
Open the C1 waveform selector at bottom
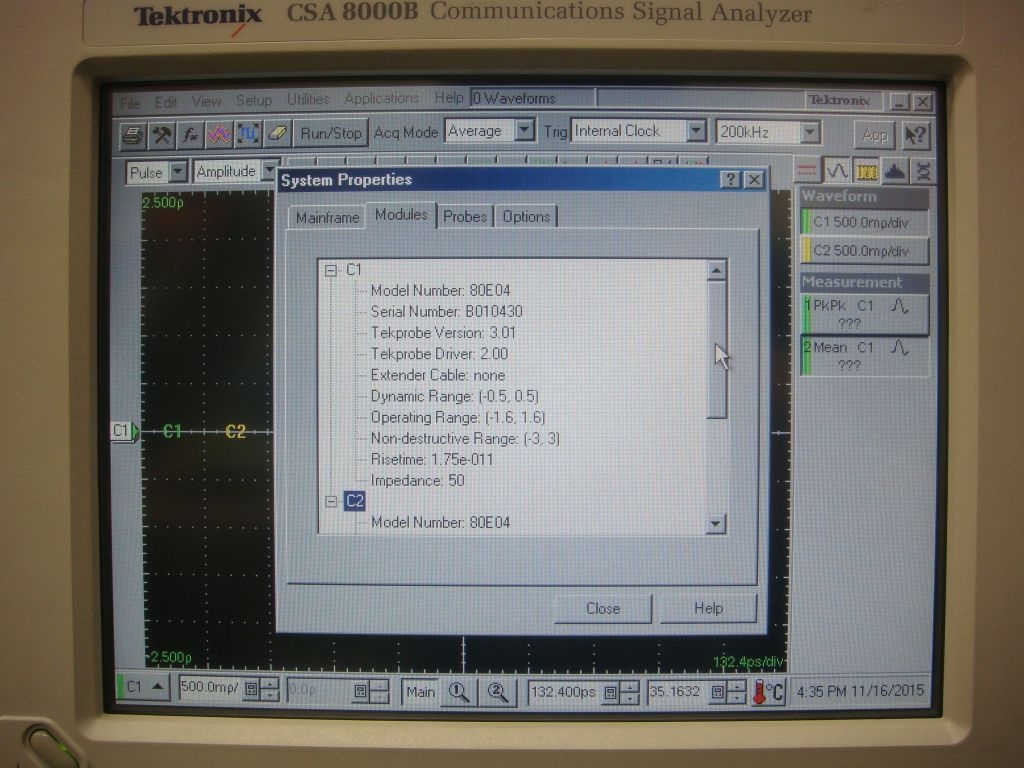click(145, 688)
